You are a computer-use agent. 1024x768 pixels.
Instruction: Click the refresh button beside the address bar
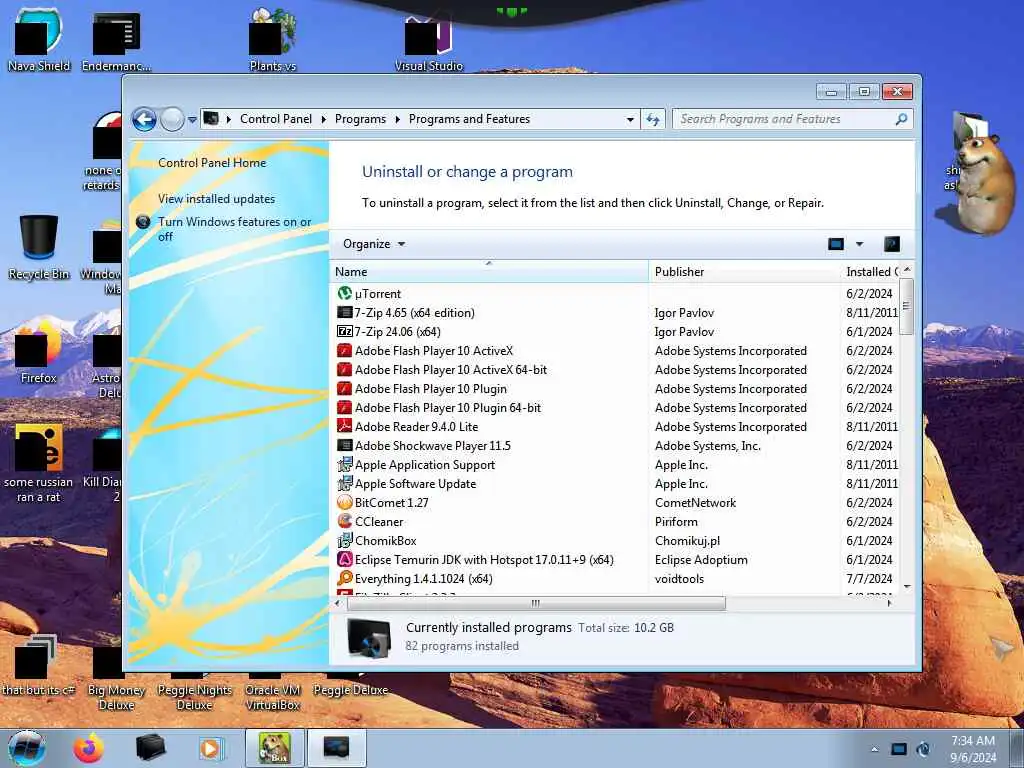coord(652,119)
